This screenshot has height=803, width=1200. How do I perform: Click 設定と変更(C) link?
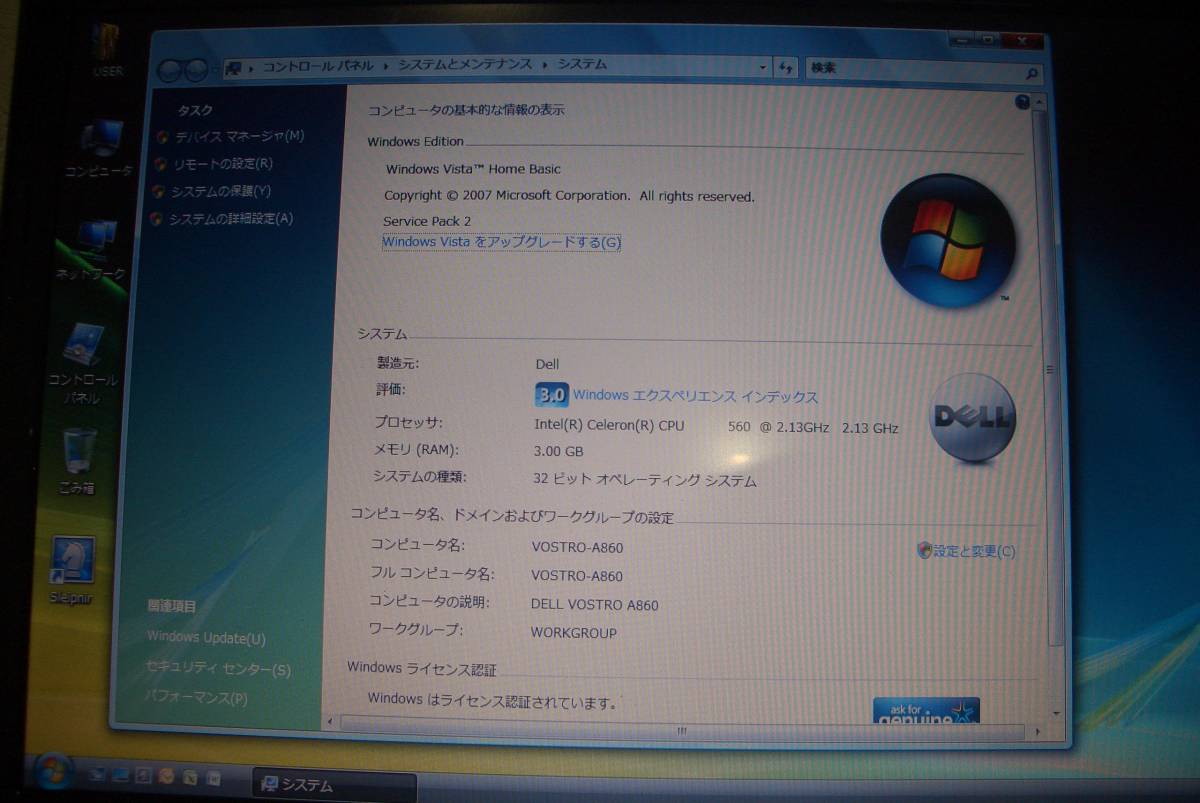tap(974, 551)
